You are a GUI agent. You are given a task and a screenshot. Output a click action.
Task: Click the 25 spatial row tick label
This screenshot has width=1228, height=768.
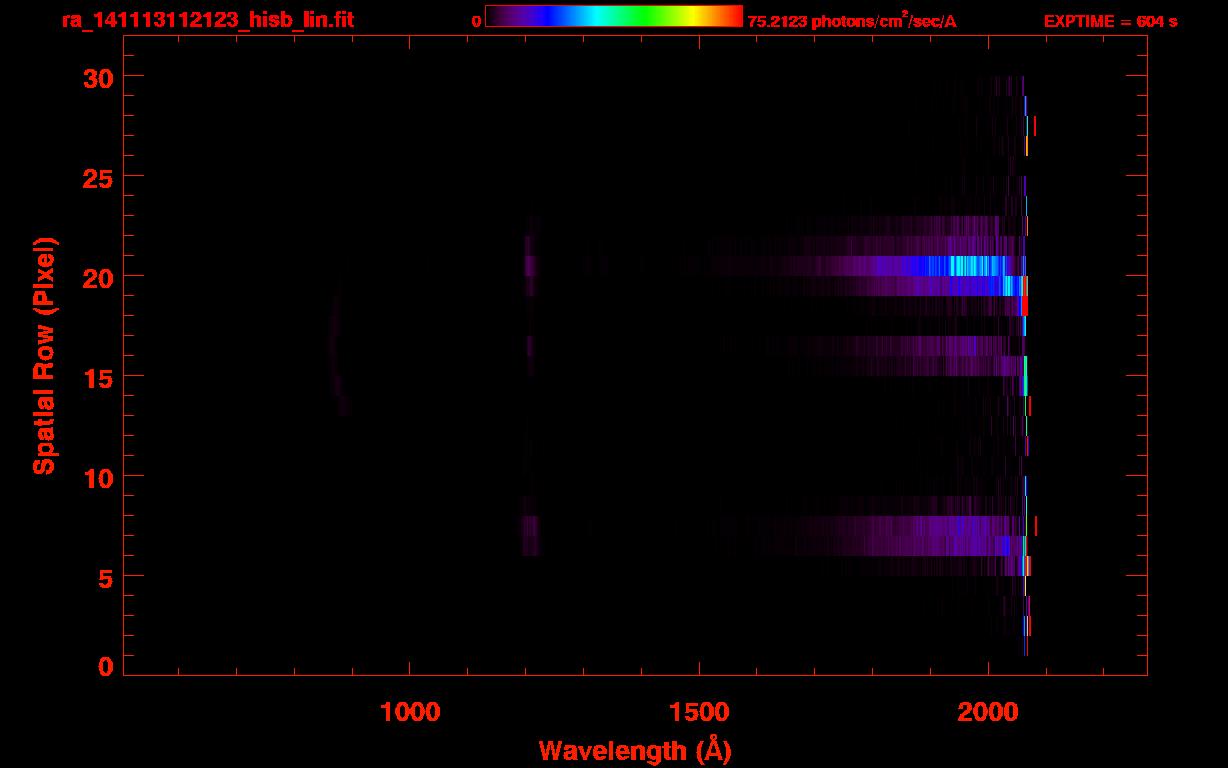point(99,177)
